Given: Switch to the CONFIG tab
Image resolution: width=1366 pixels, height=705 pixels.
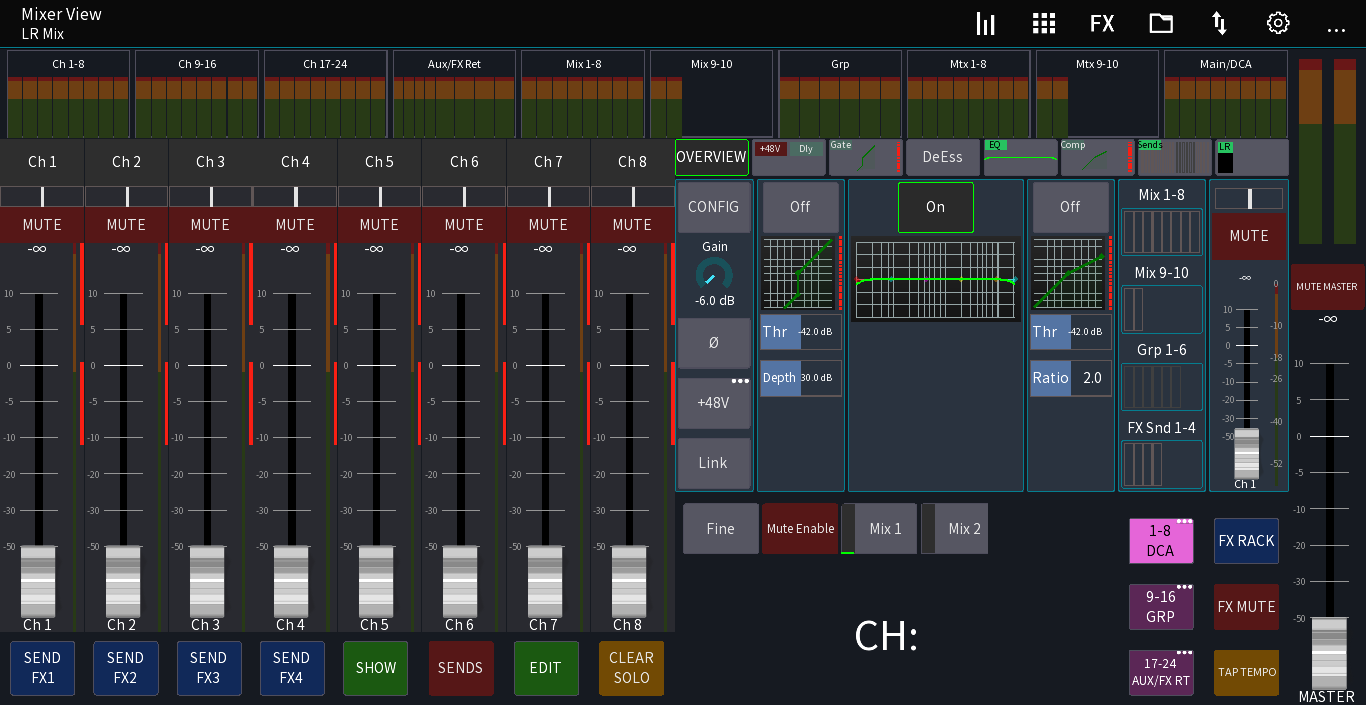Looking at the screenshot, I should click(714, 207).
